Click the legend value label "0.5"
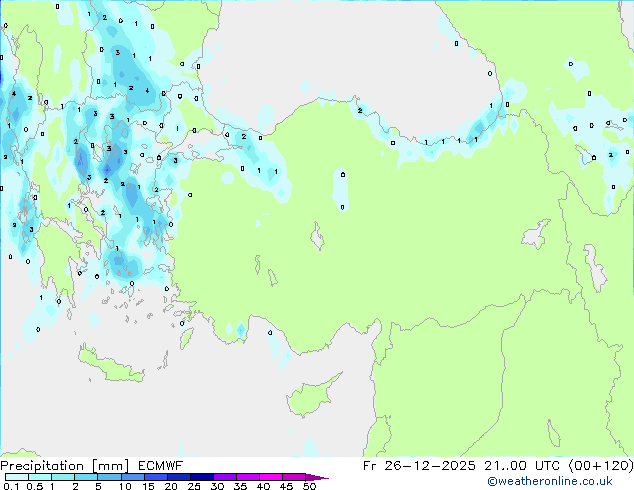The width and height of the screenshot is (634, 490). click(34, 486)
